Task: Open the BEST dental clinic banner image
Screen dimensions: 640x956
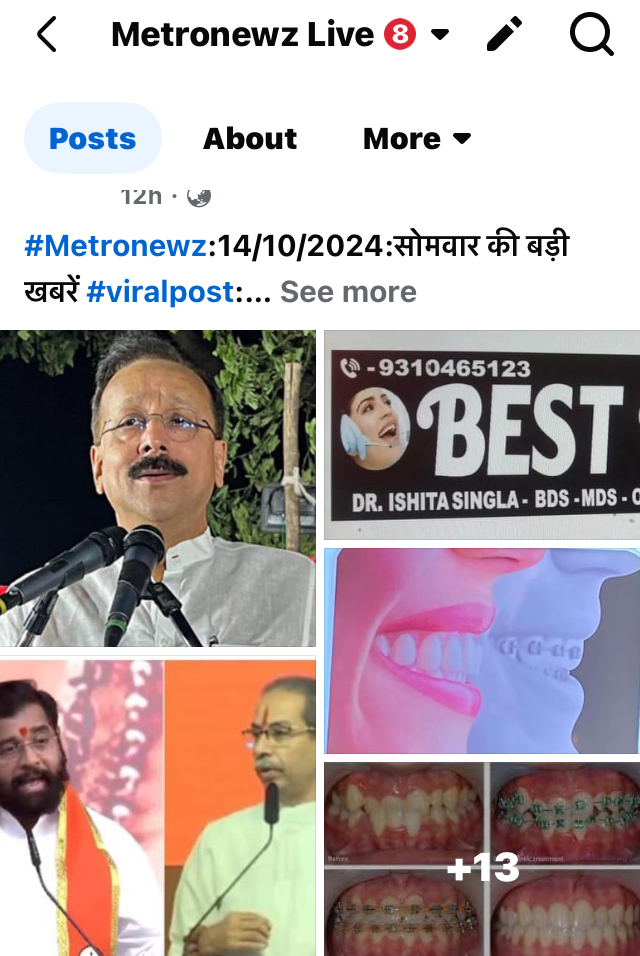Action: [482, 435]
